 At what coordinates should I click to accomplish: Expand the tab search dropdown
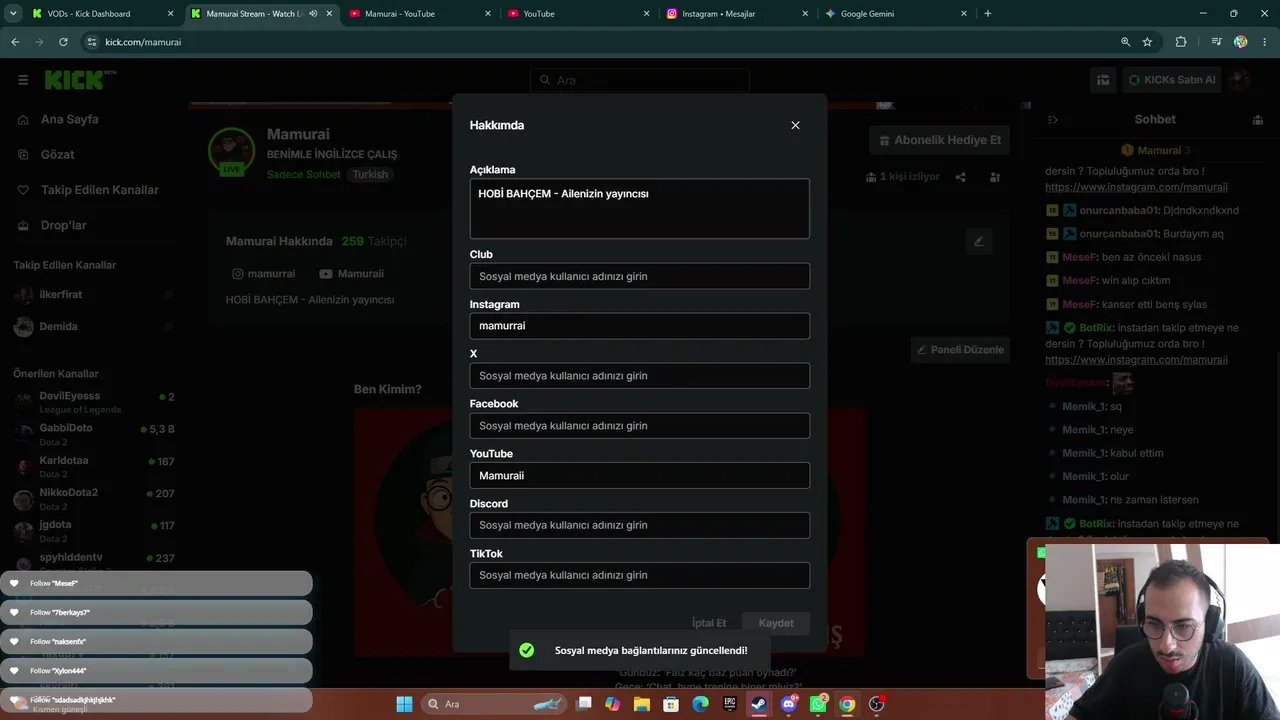point(12,14)
